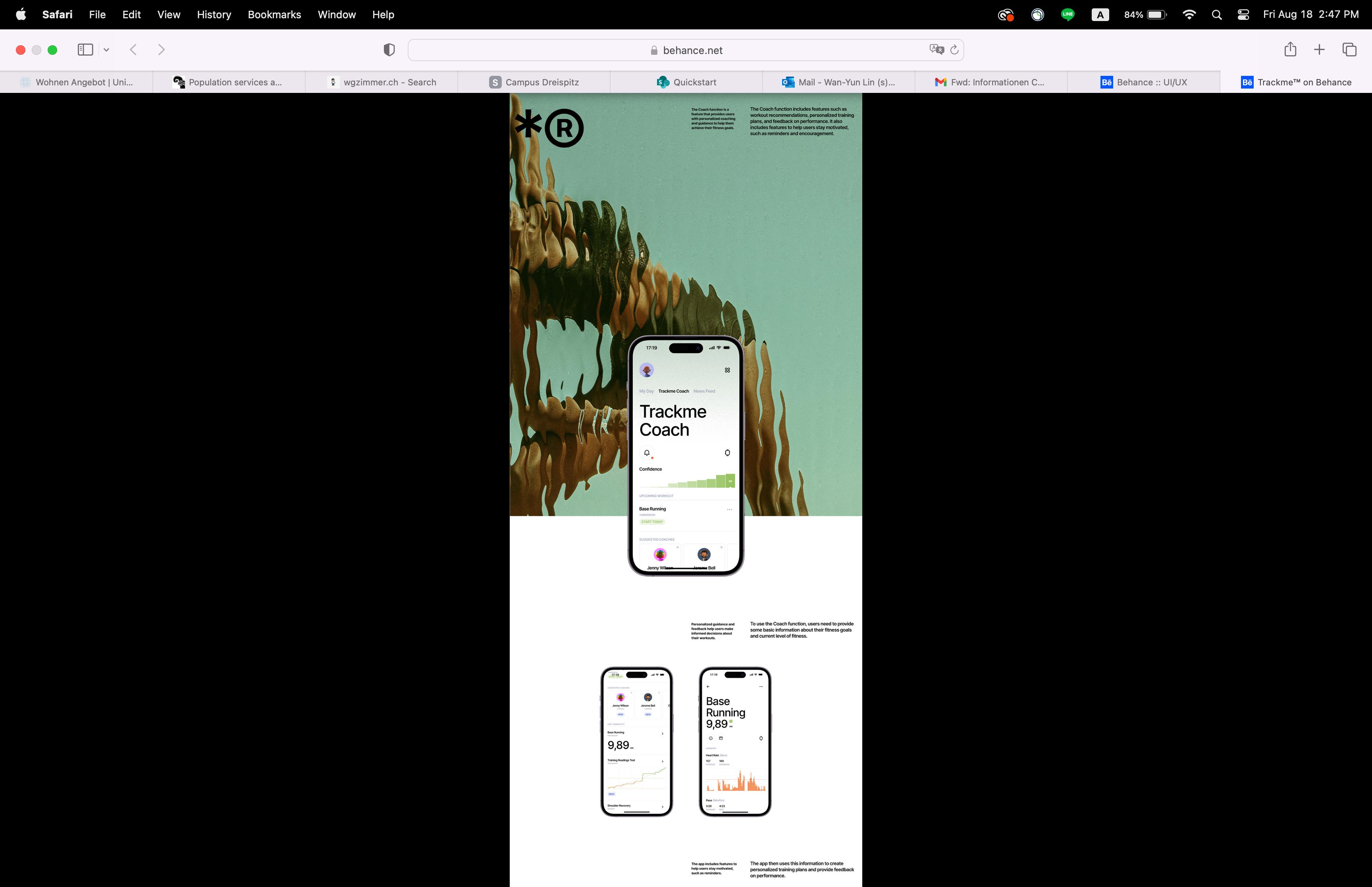The width and height of the screenshot is (1372, 887).
Task: Open the sidebar dropdown chevron
Action: pyautogui.click(x=106, y=50)
